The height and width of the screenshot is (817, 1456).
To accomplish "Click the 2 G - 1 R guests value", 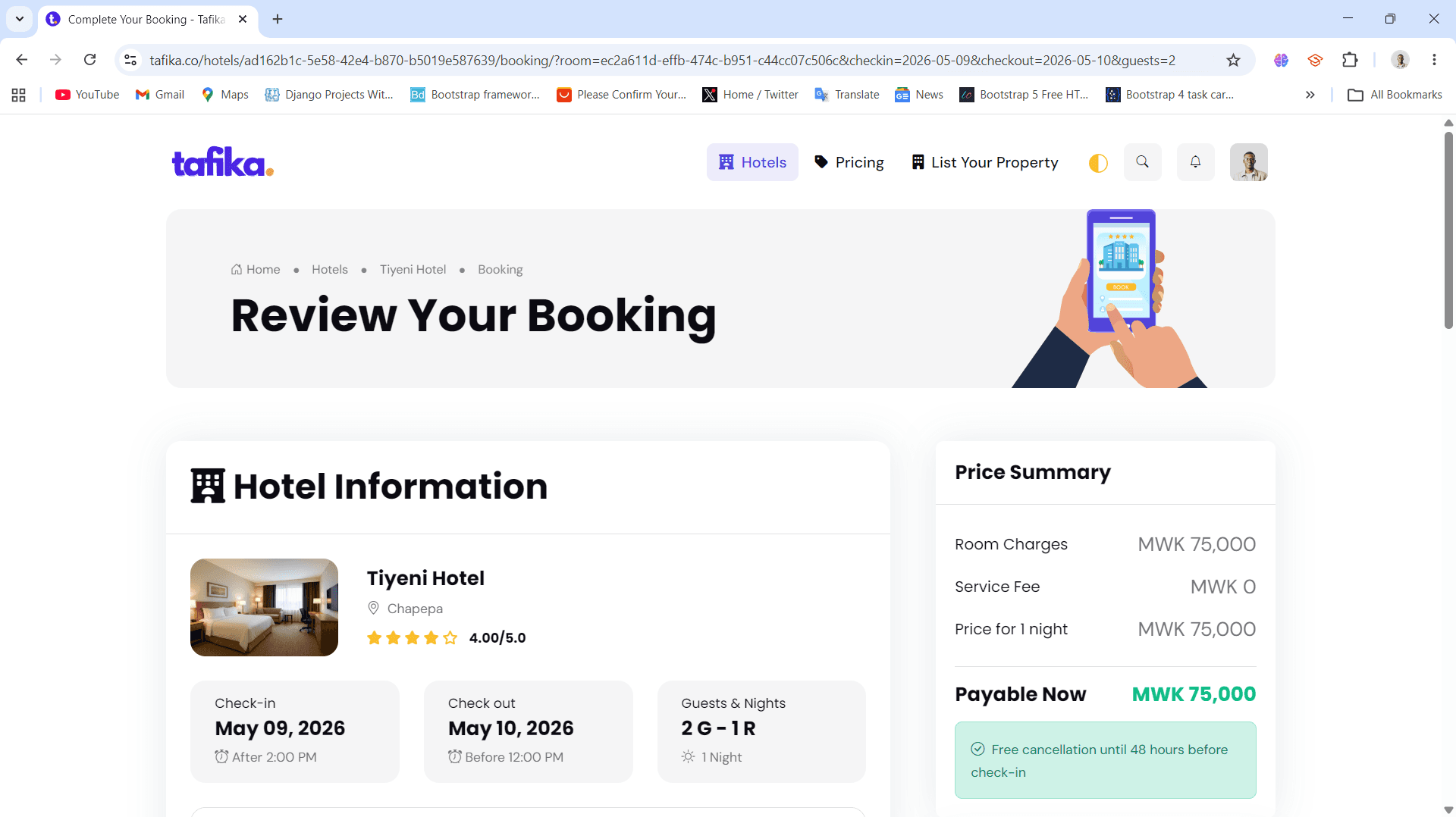I will pyautogui.click(x=718, y=728).
